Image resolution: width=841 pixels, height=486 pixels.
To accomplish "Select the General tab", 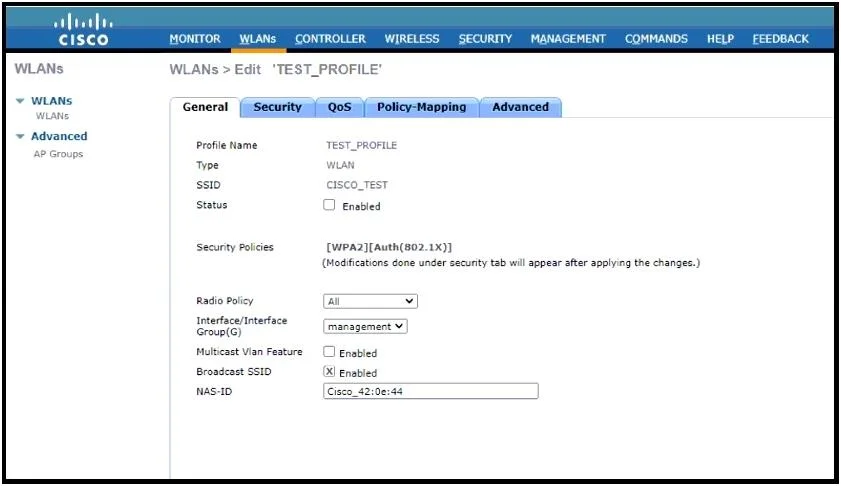I will tap(205, 107).
